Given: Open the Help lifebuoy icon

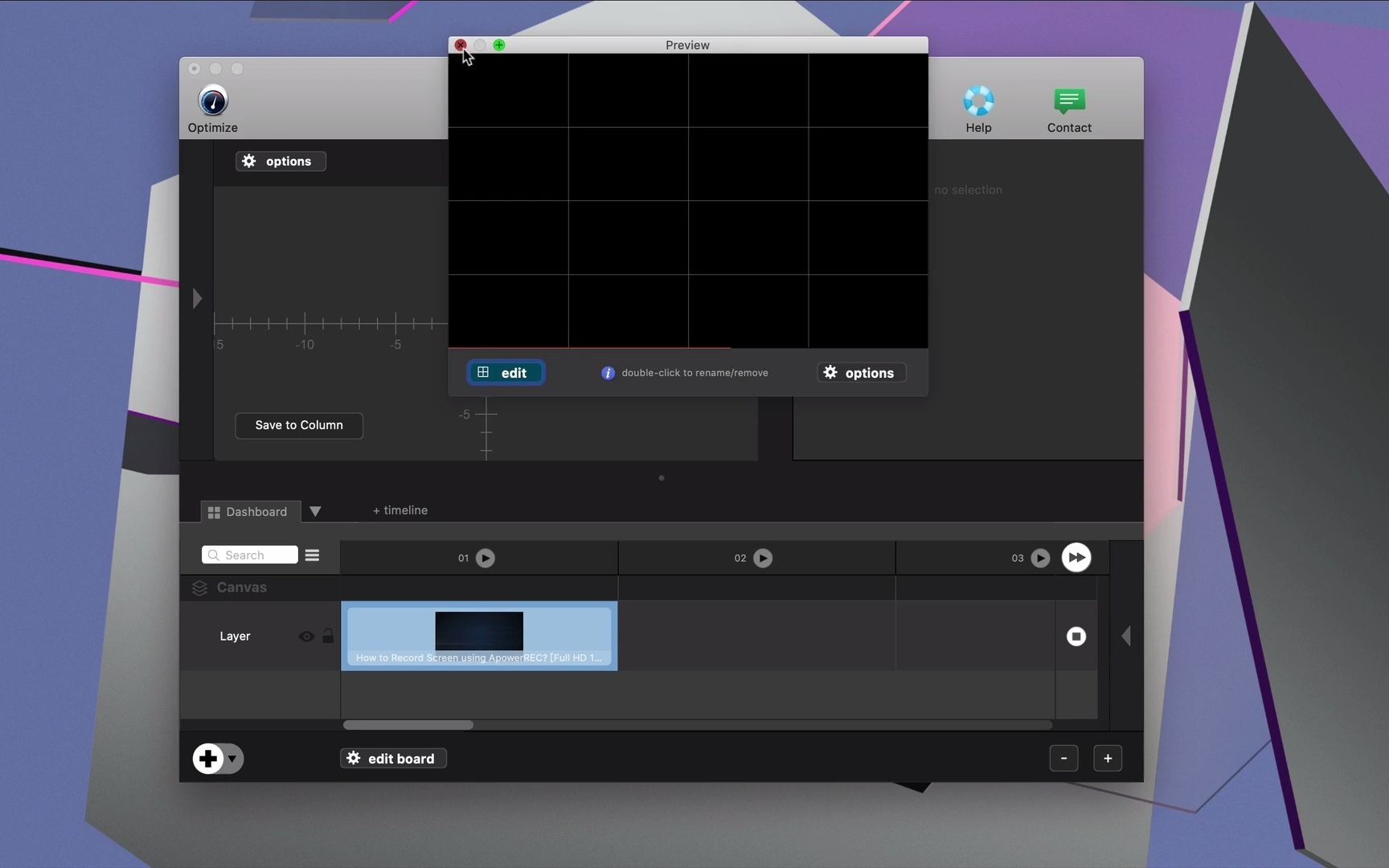Looking at the screenshot, I should [x=978, y=101].
